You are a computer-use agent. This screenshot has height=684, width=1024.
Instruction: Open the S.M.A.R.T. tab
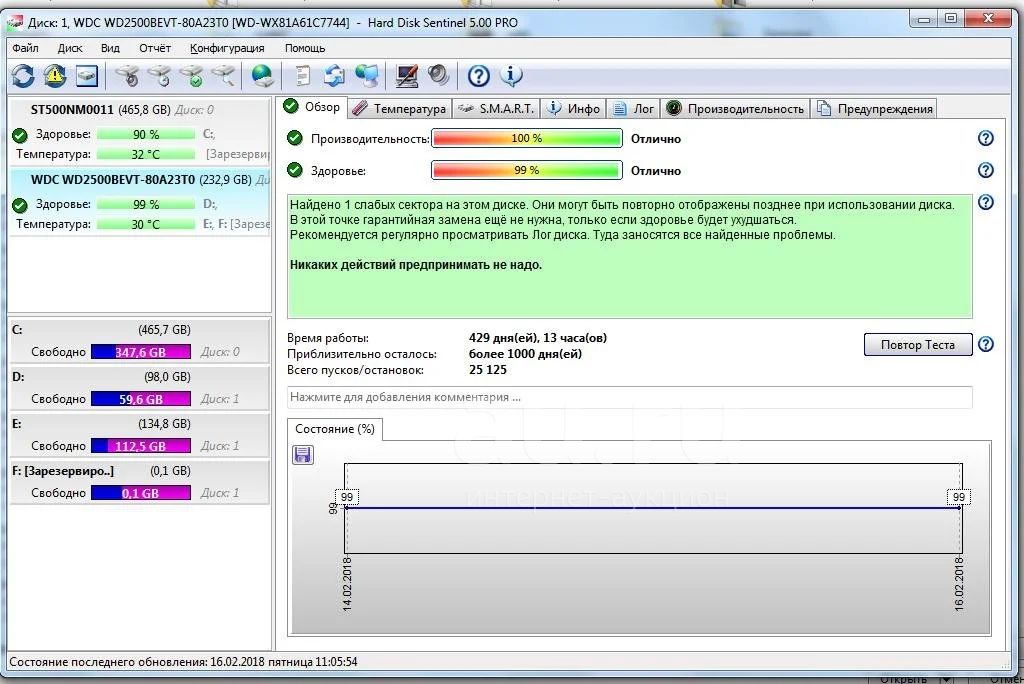pos(496,108)
